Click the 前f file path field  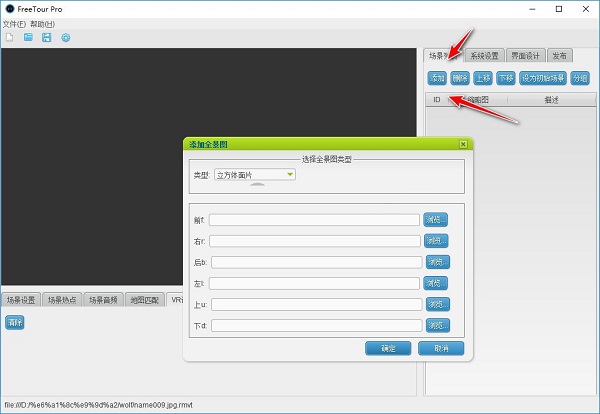point(314,220)
